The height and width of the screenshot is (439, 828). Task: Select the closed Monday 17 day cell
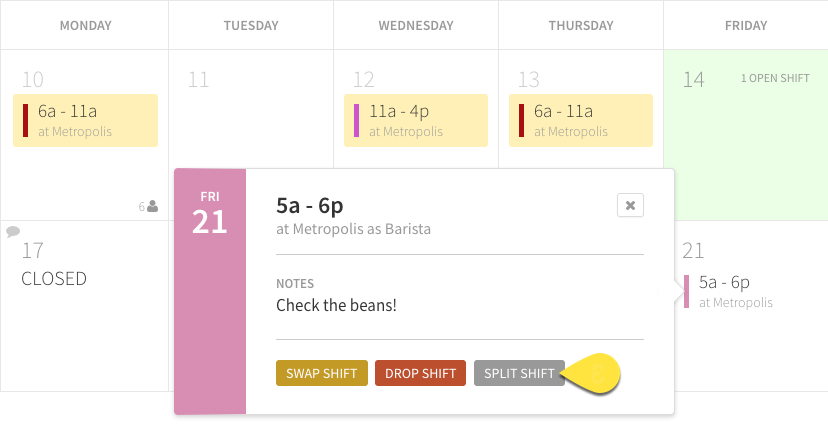point(84,306)
